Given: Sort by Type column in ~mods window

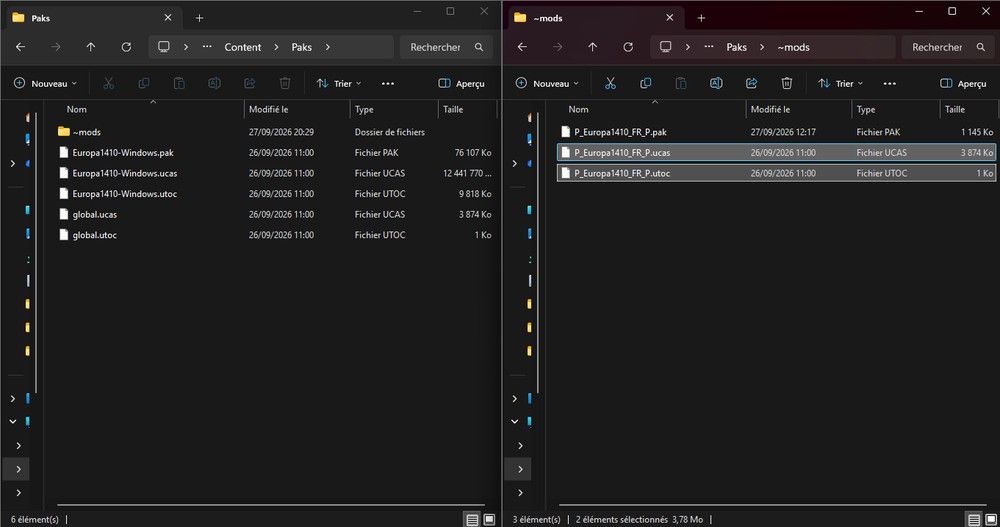Looking at the screenshot, I should (866, 109).
